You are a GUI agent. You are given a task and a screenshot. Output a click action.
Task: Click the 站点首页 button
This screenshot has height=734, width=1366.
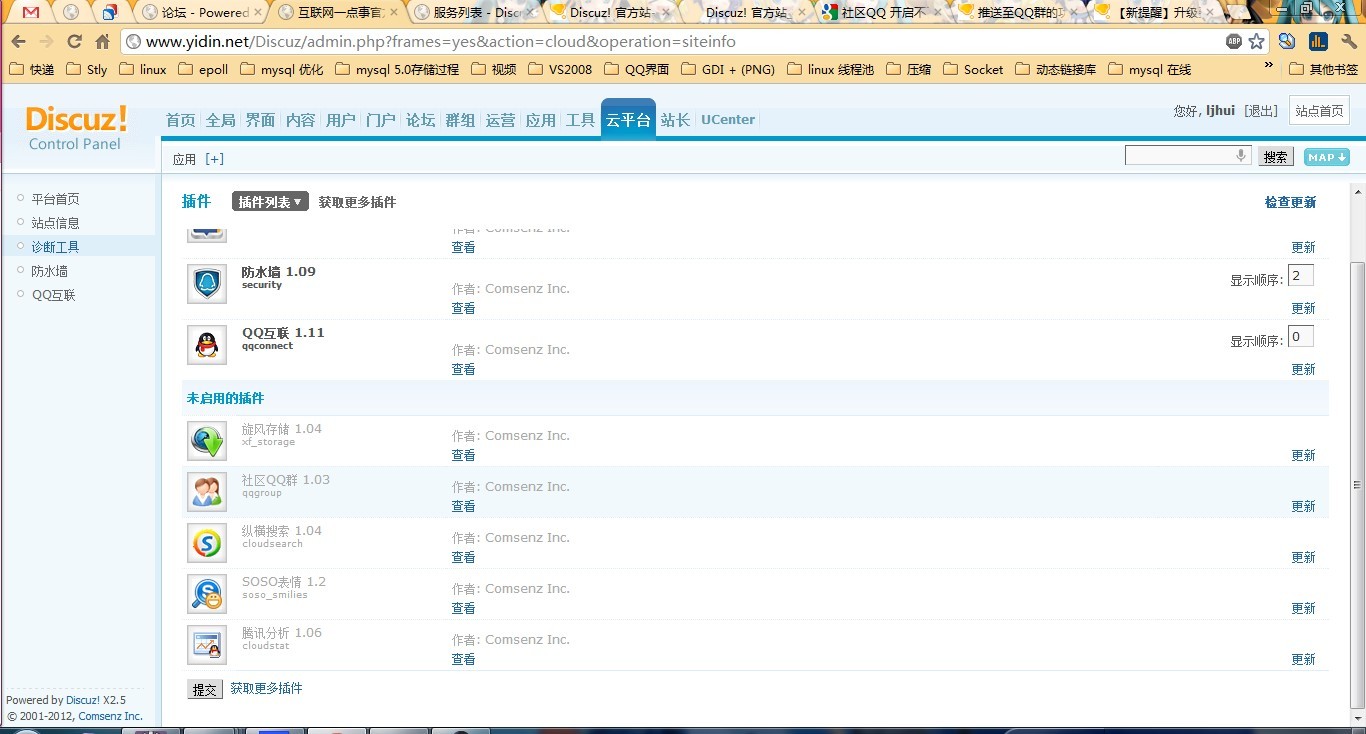point(1320,111)
